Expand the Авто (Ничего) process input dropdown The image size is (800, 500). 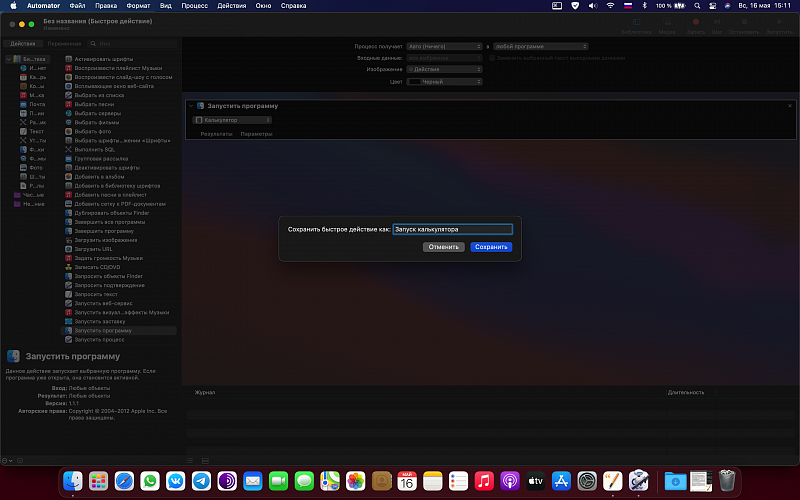pos(444,46)
